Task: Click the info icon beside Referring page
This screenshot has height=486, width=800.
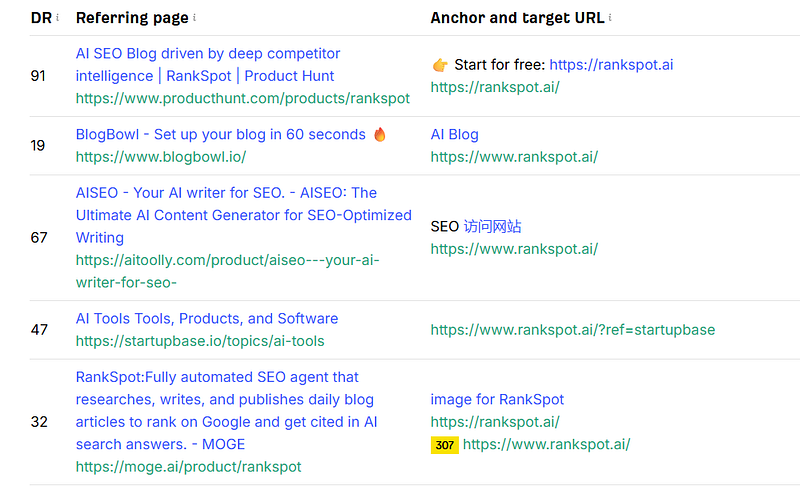Action: (x=194, y=17)
